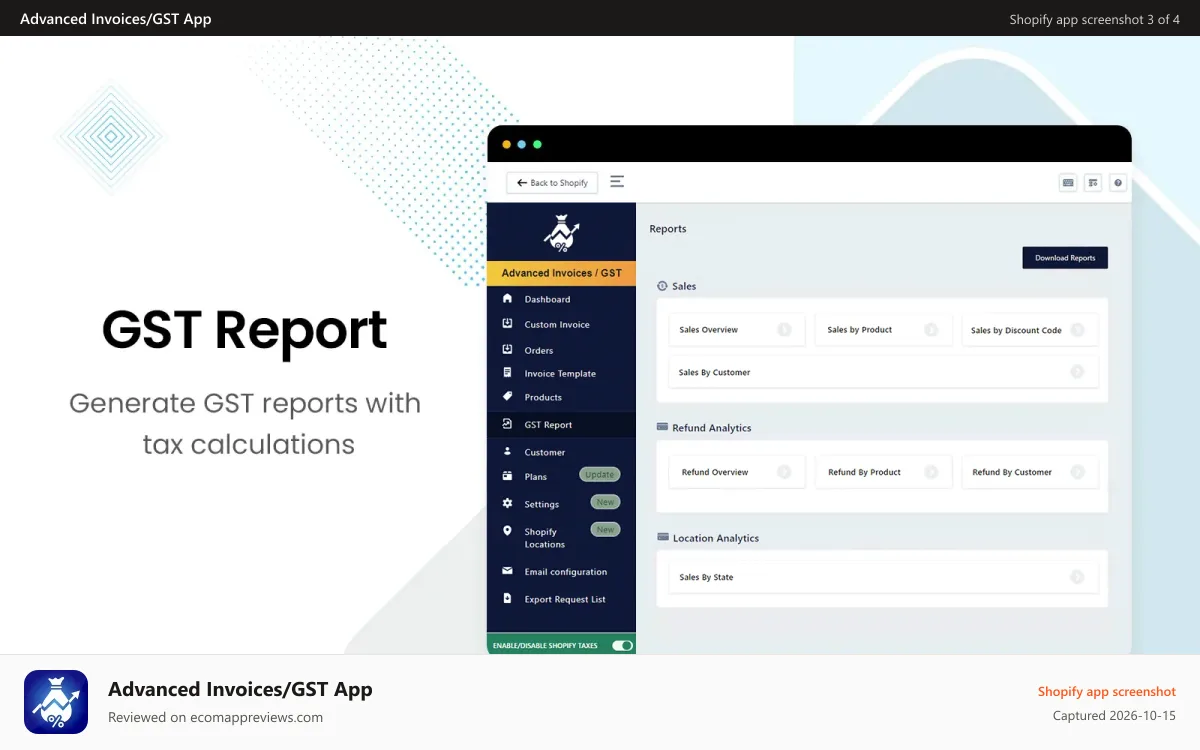Click the Products tag icon

click(x=507, y=397)
